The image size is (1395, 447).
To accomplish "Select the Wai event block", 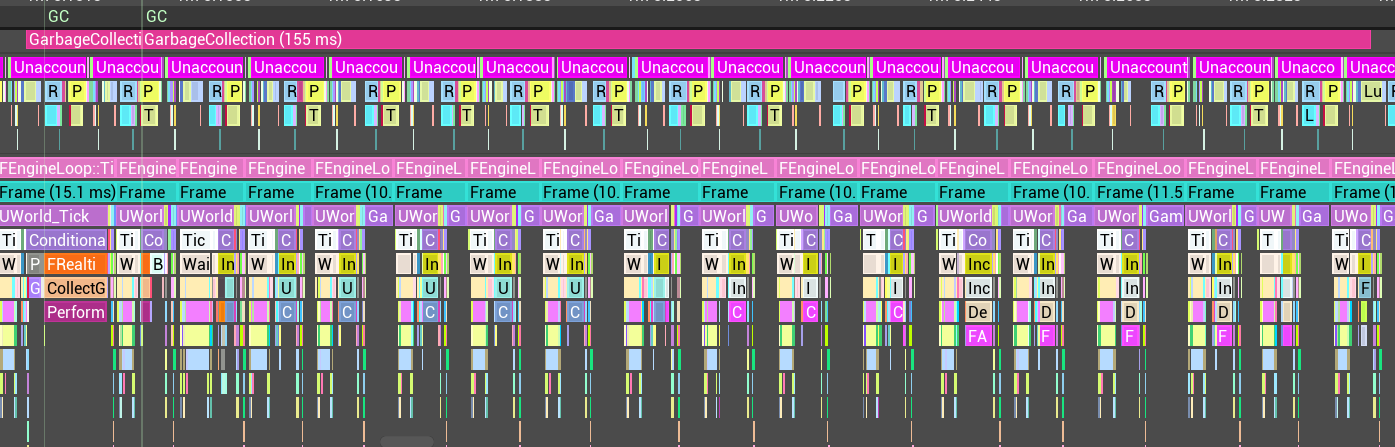I will 195,264.
